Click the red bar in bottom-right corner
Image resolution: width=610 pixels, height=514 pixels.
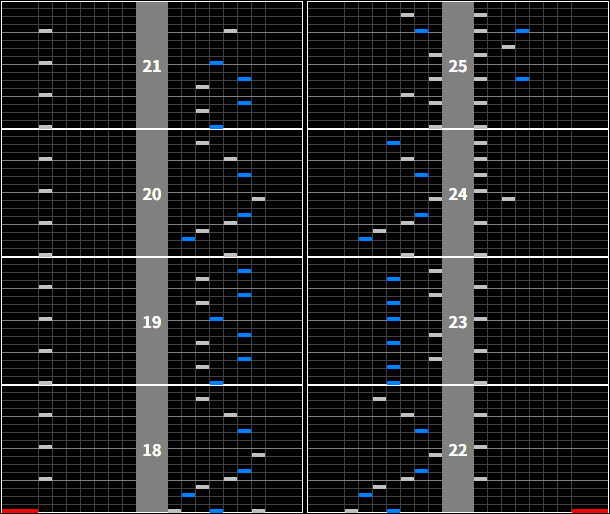(x=589, y=510)
